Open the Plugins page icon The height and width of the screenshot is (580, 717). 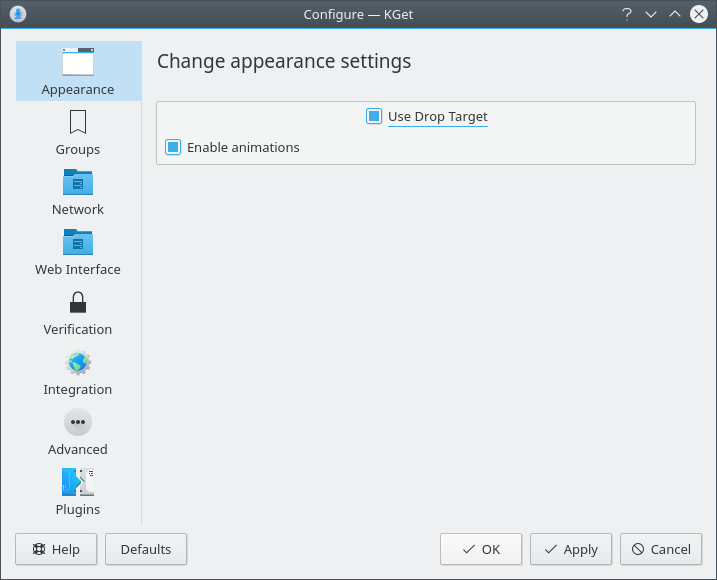coord(78,482)
